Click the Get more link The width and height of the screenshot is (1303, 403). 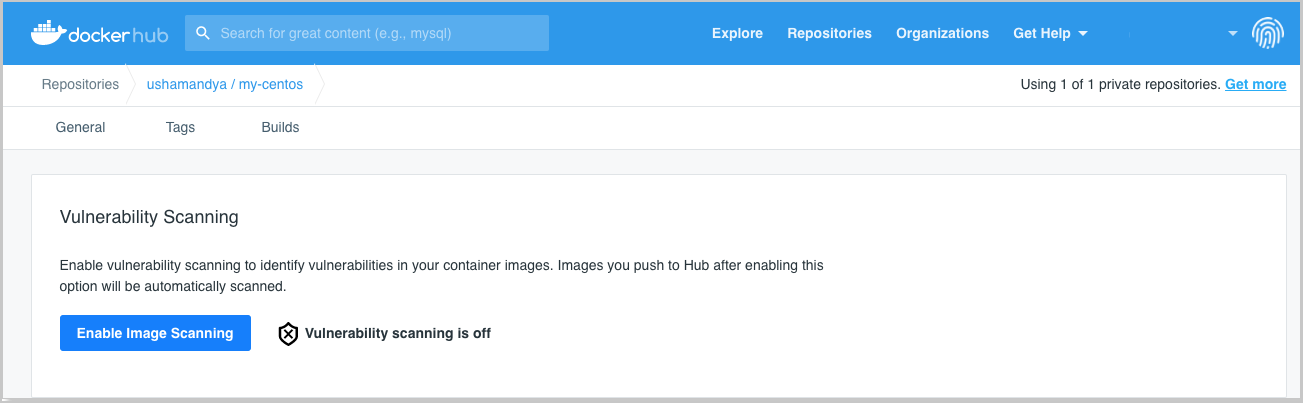(x=1255, y=84)
